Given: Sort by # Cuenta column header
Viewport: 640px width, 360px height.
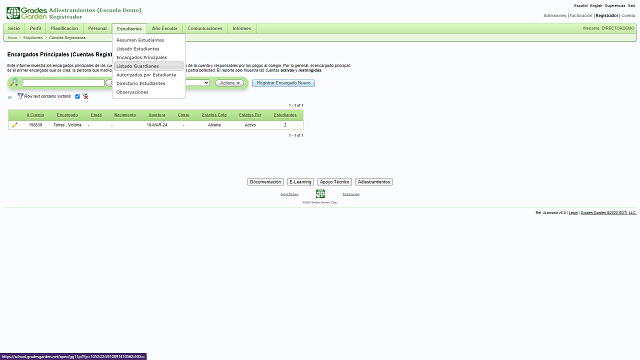Looking at the screenshot, I should (x=36, y=115).
